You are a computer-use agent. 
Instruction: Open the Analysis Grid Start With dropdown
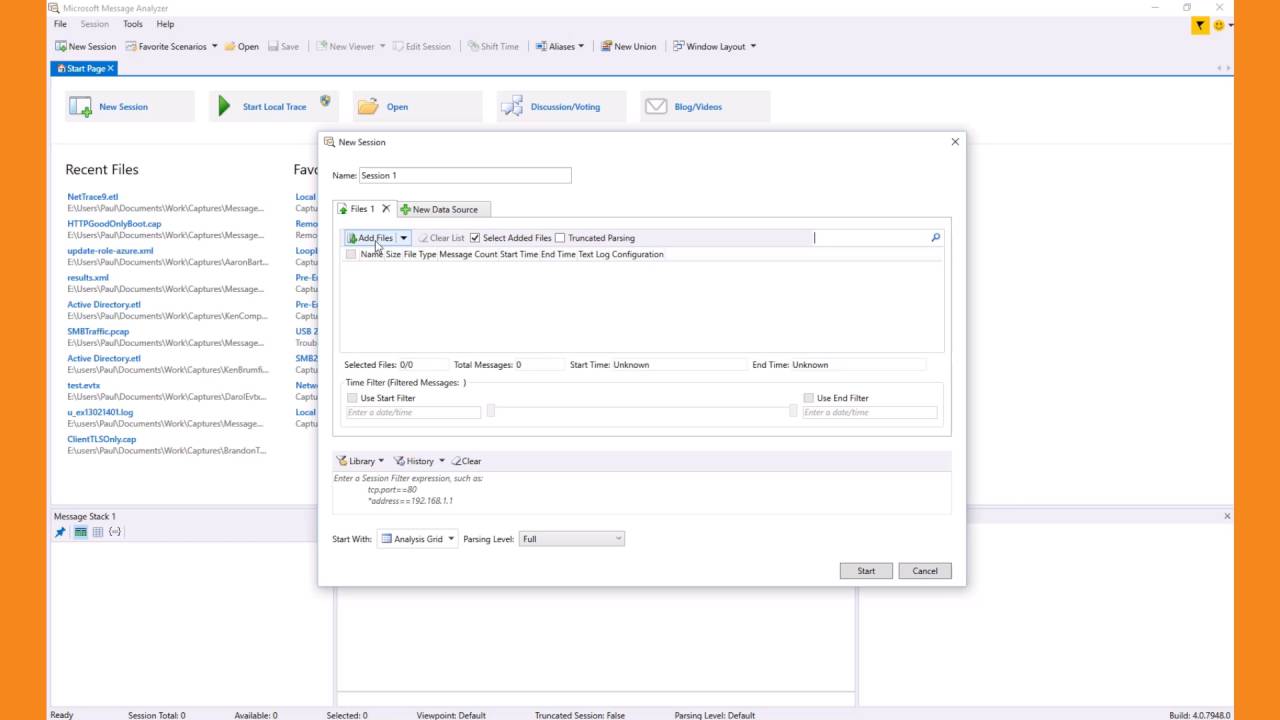[417, 539]
